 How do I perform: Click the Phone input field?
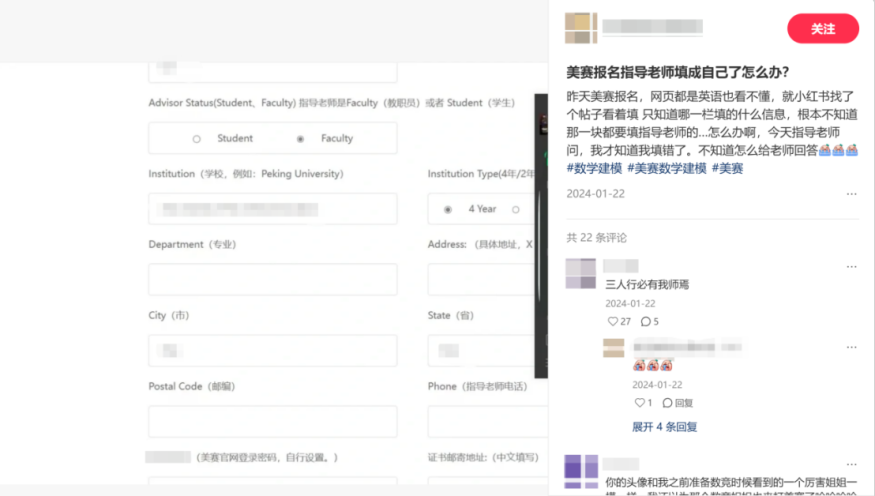[x=488, y=421]
